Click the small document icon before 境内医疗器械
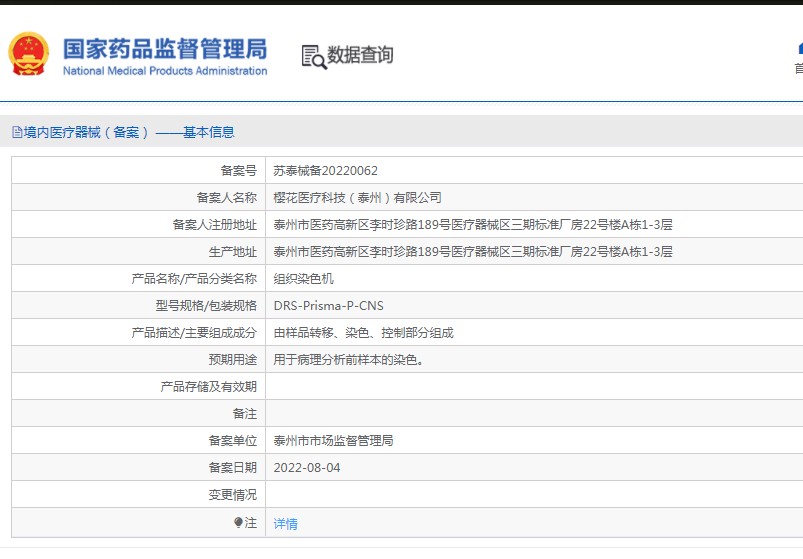This screenshot has height=559, width=803. 16,132
